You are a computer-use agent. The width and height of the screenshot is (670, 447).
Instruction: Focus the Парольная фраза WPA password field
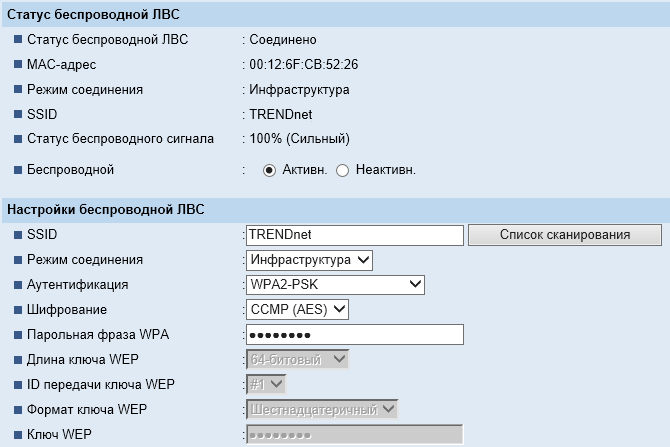pyautogui.click(x=355, y=335)
